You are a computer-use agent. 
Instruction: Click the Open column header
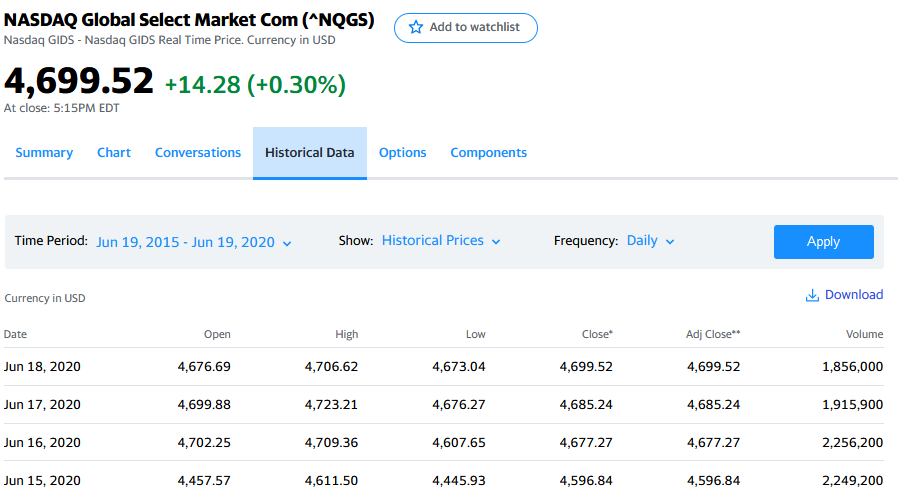[217, 334]
